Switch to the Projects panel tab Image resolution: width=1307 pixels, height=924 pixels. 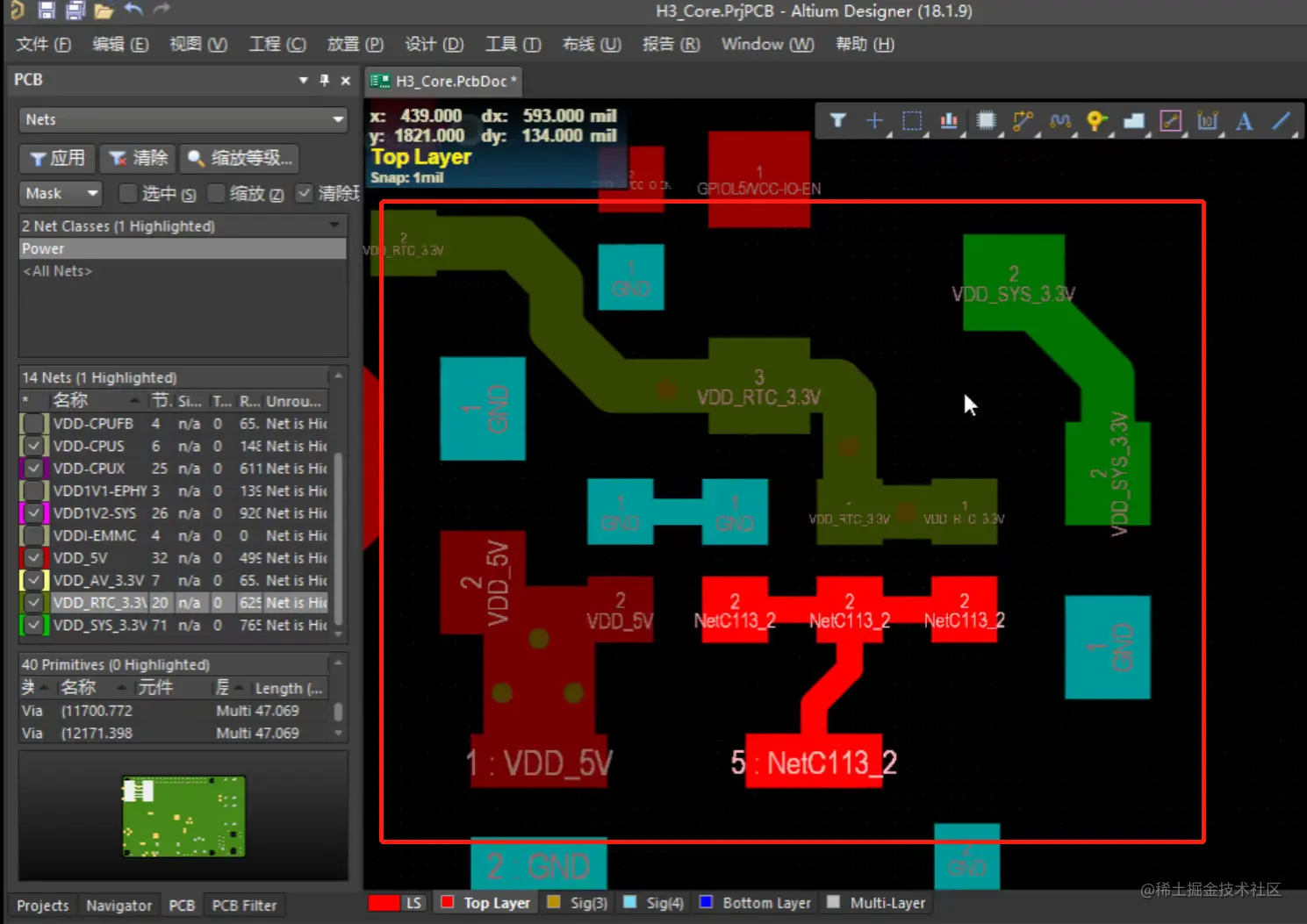42,905
